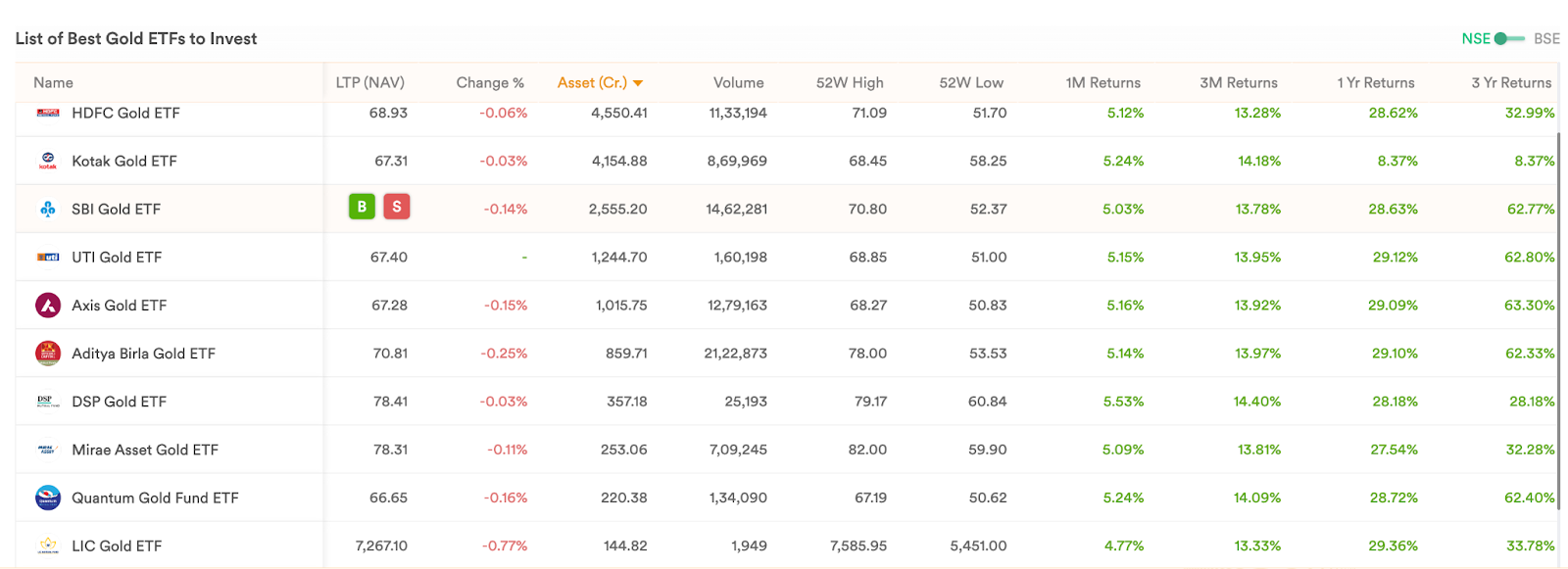Image resolution: width=1568 pixels, height=569 pixels.
Task: Click the red S sell button for SBI Gold ETF
Action: 397,207
